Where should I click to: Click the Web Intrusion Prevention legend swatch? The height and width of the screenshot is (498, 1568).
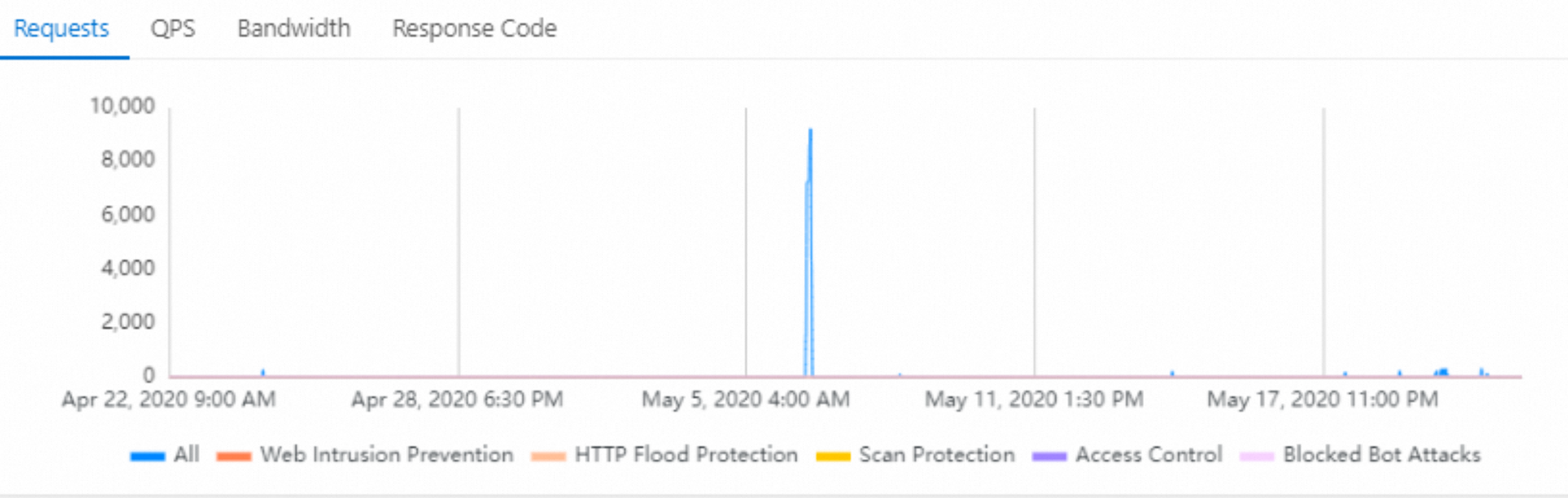click(233, 456)
